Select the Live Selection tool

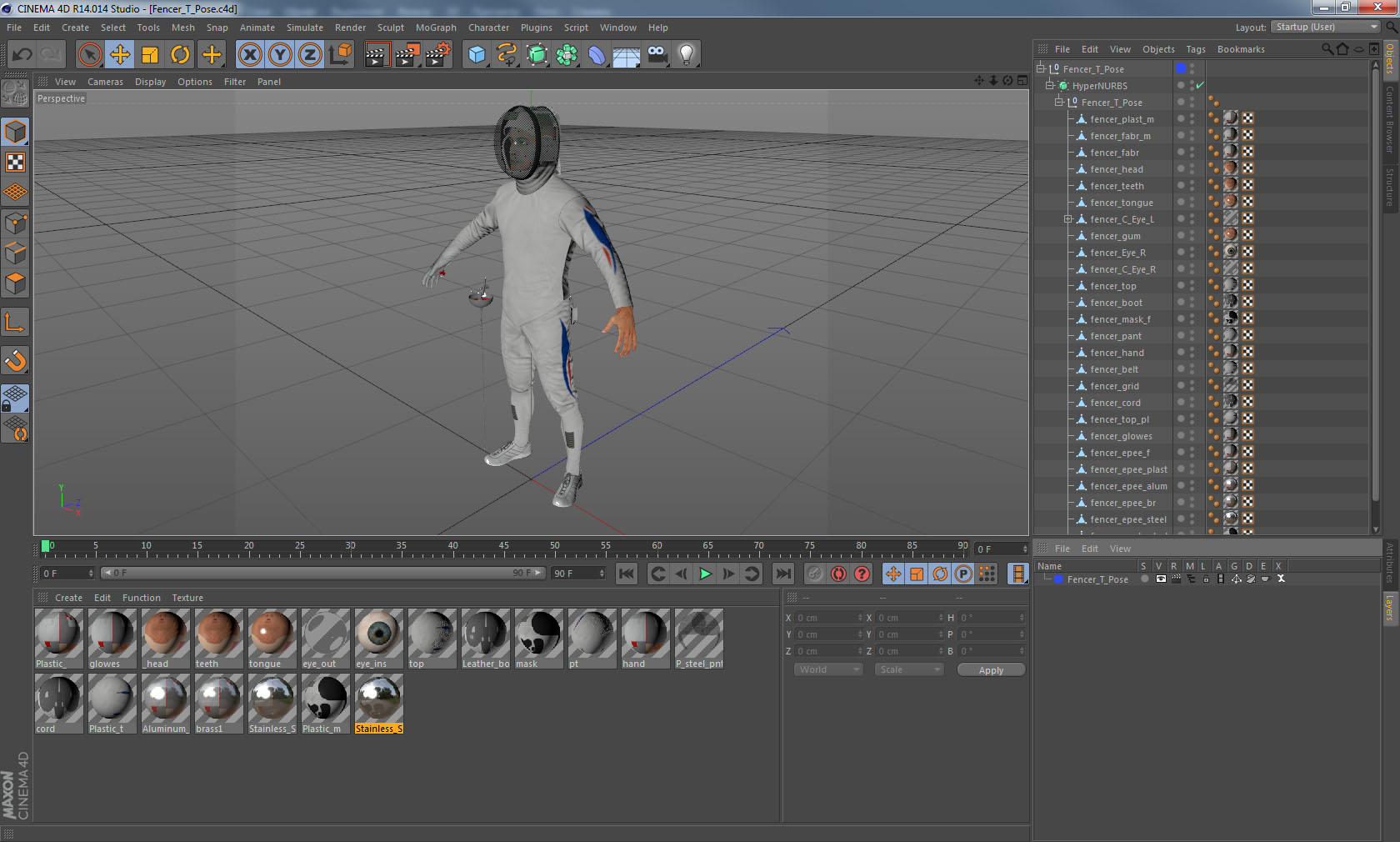tap(89, 55)
